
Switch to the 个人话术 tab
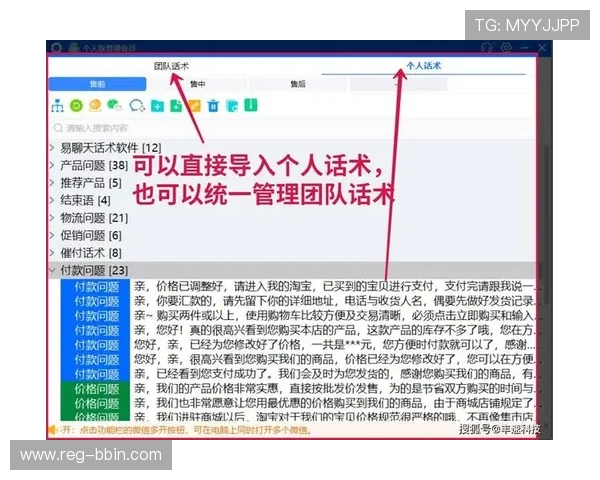click(424, 66)
